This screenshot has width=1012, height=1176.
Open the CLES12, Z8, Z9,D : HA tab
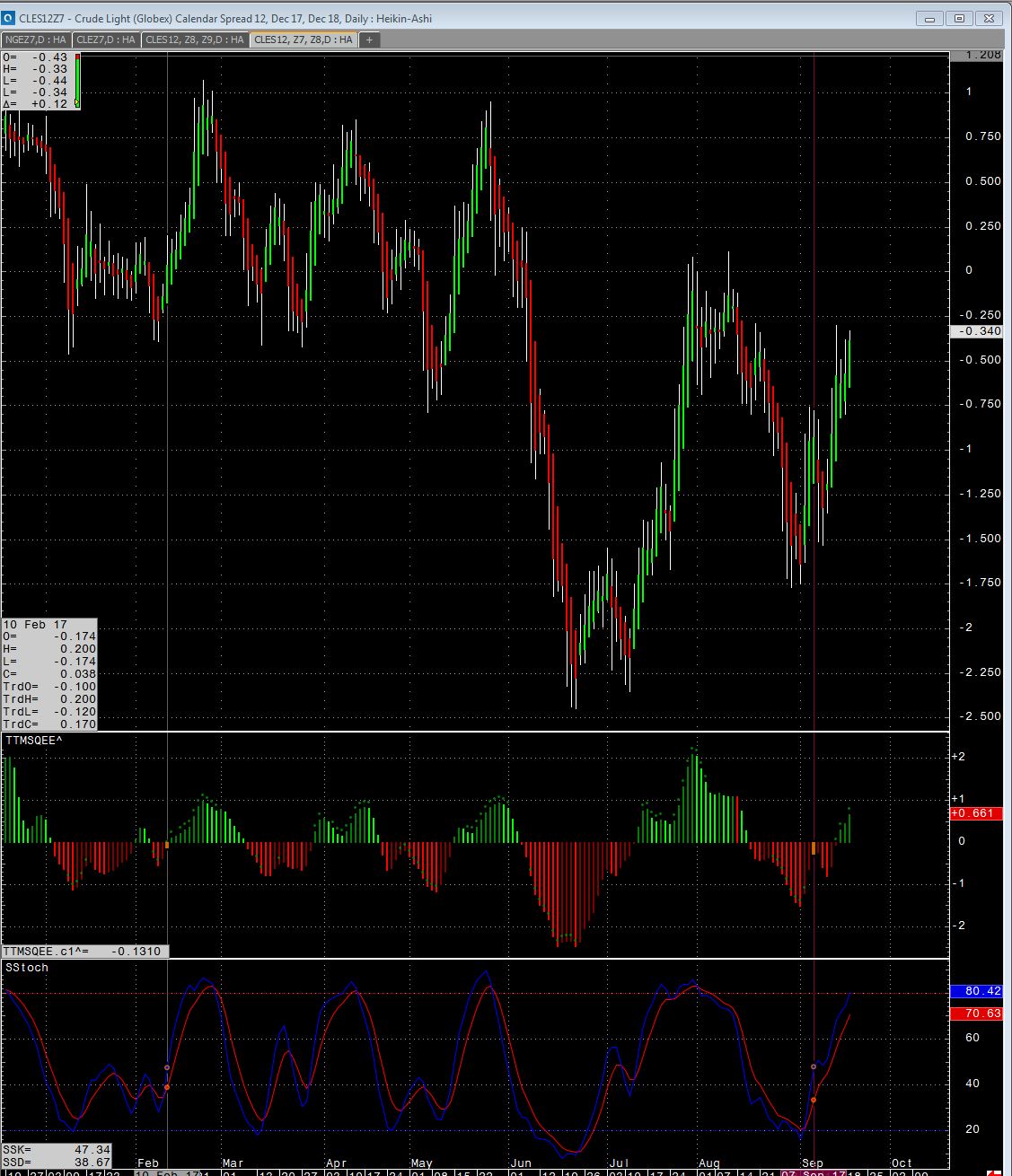click(x=195, y=39)
